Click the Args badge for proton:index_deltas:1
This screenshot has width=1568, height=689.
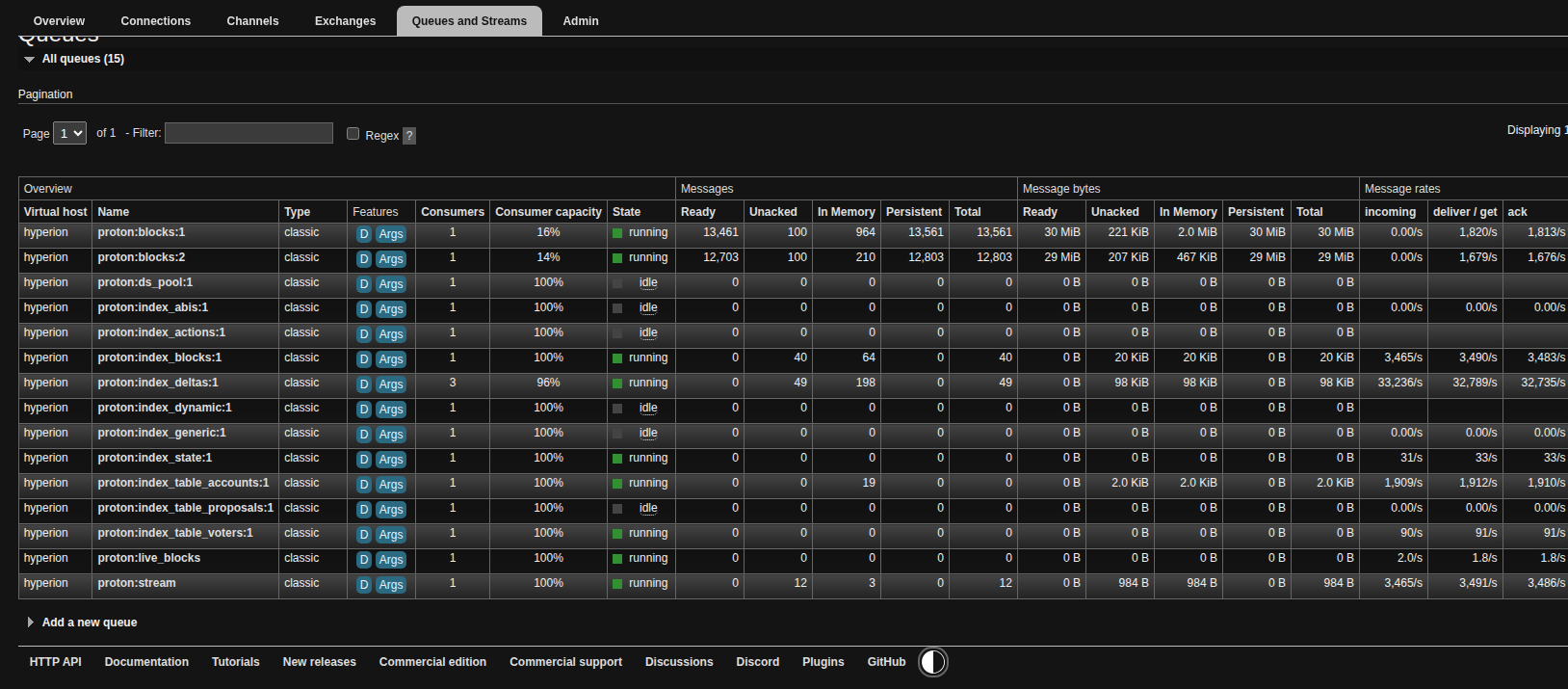pyautogui.click(x=390, y=384)
